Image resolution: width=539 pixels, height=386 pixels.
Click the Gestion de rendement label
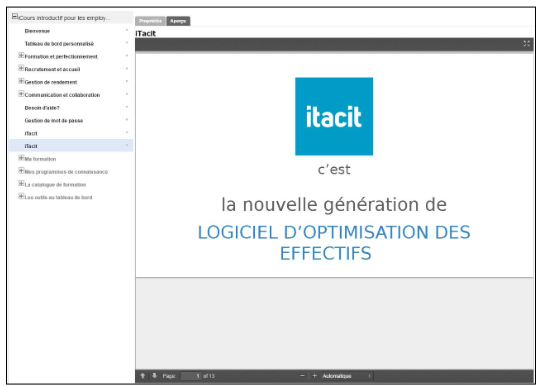tap(51, 82)
